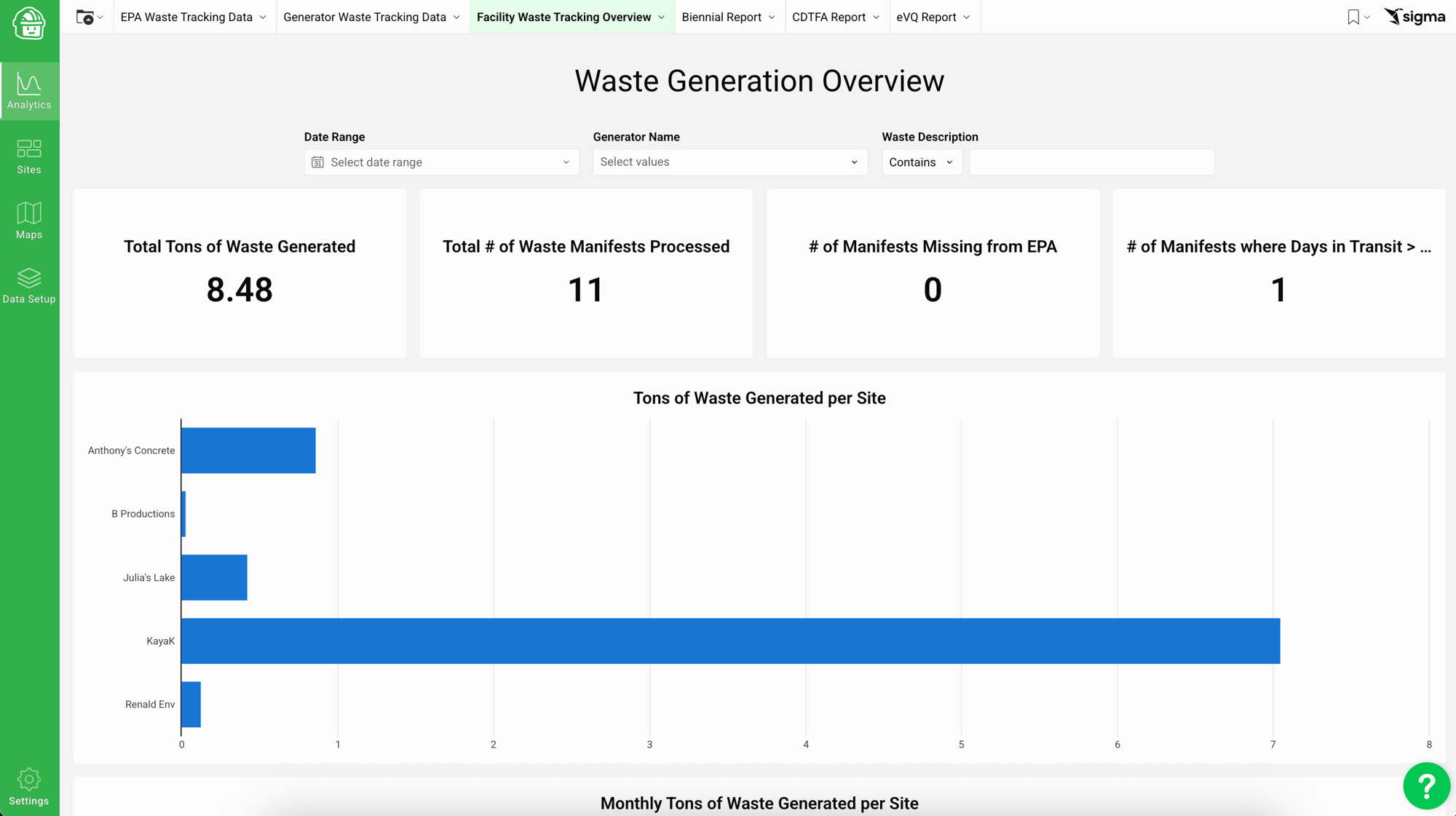Type in the Waste Description filter field
This screenshot has height=816, width=1456.
click(x=1091, y=162)
